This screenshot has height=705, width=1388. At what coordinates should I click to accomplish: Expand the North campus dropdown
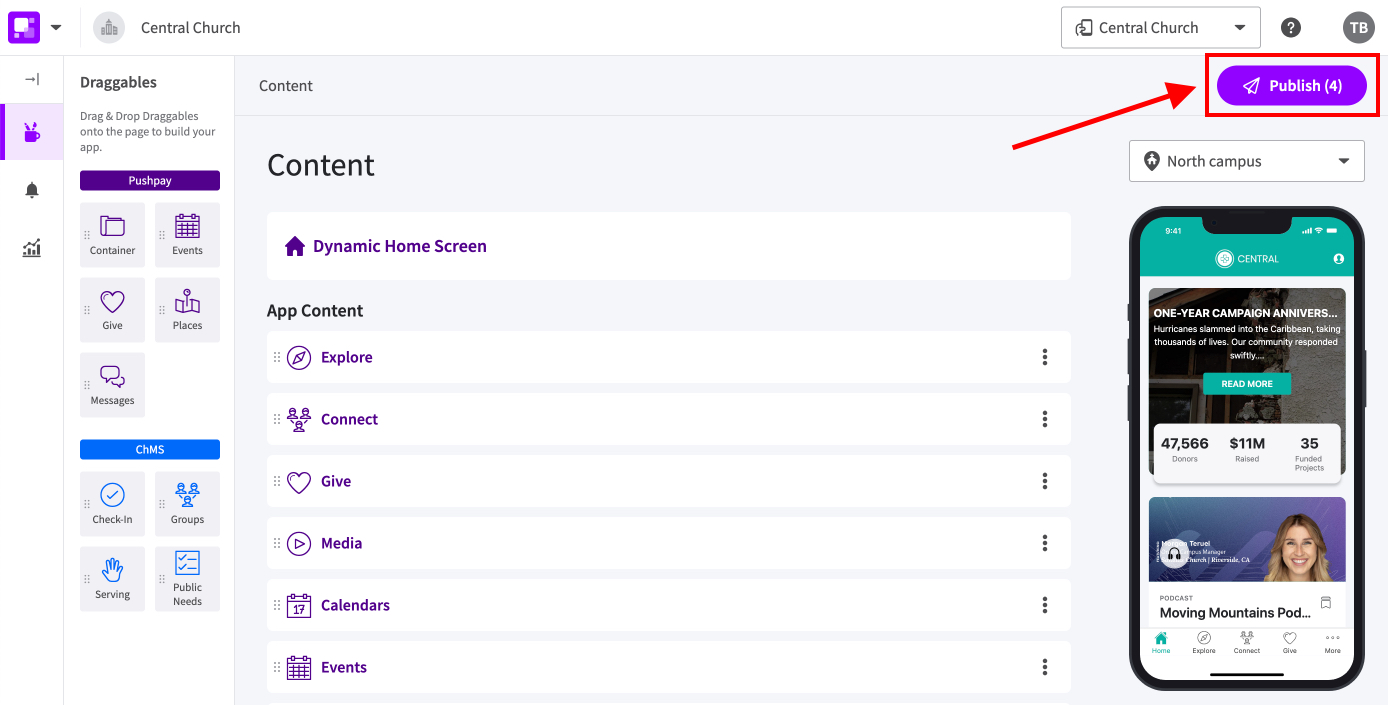pyautogui.click(x=1246, y=161)
